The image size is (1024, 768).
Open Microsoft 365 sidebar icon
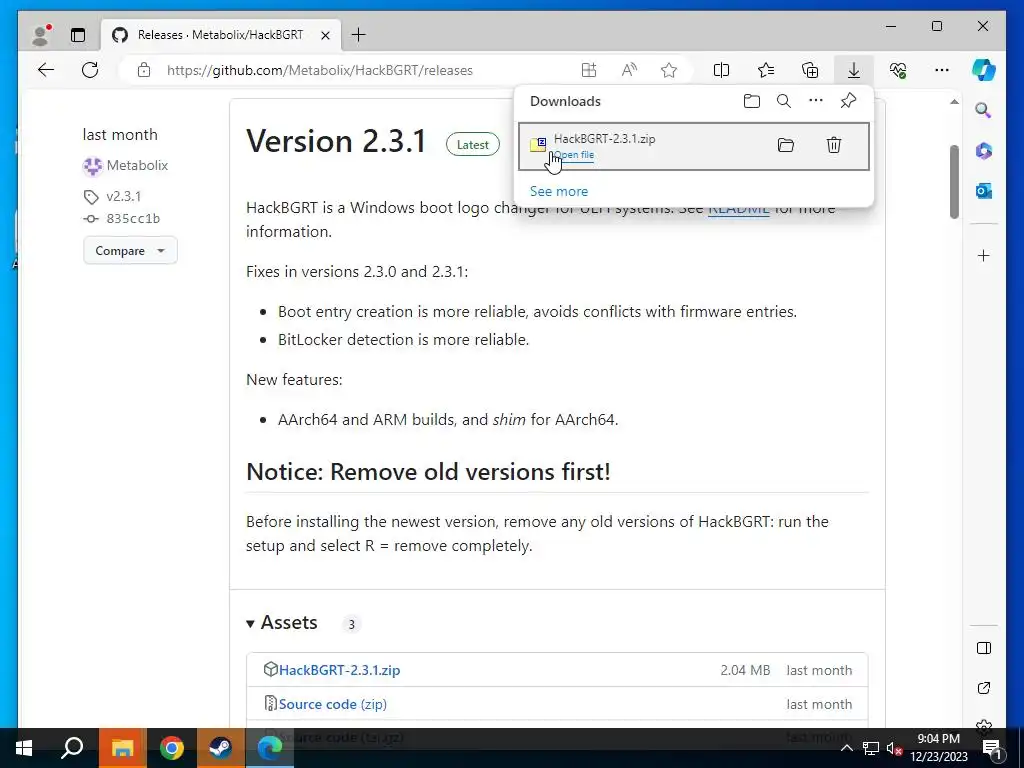984,151
